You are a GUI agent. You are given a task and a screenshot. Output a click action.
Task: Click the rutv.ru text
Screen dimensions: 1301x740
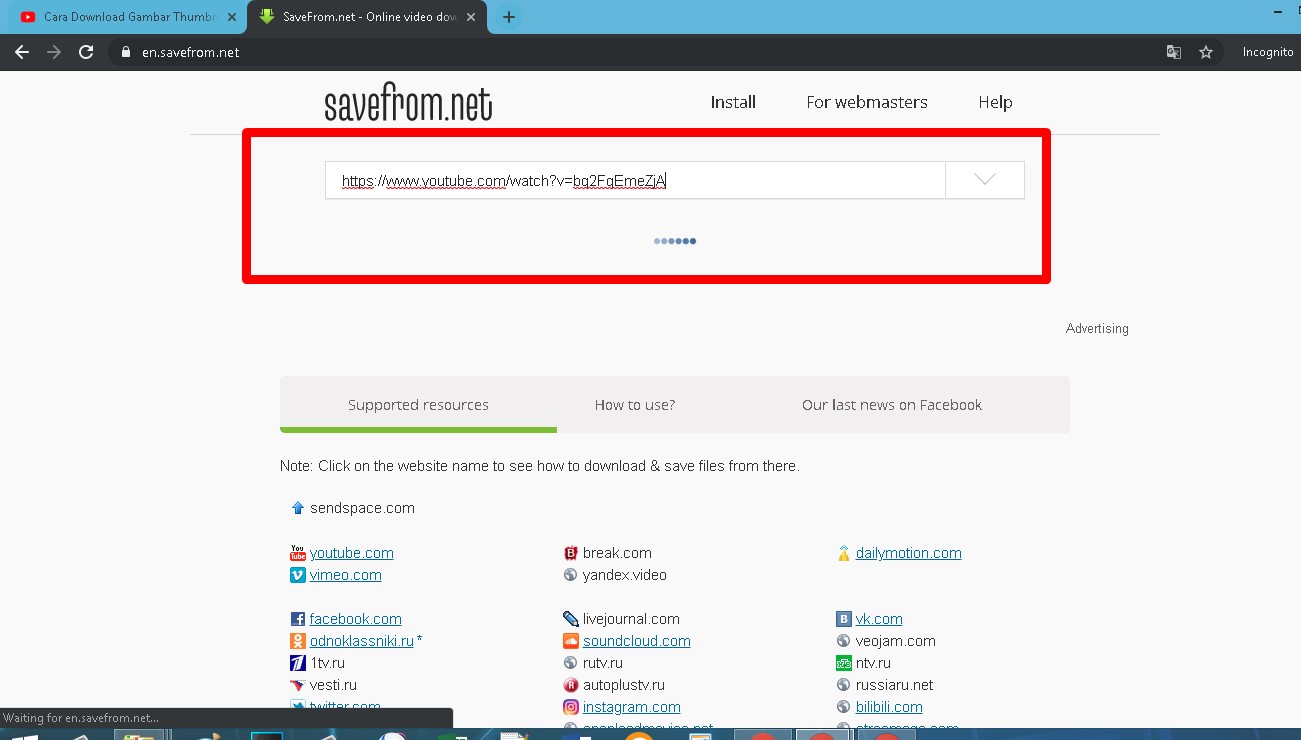(602, 663)
